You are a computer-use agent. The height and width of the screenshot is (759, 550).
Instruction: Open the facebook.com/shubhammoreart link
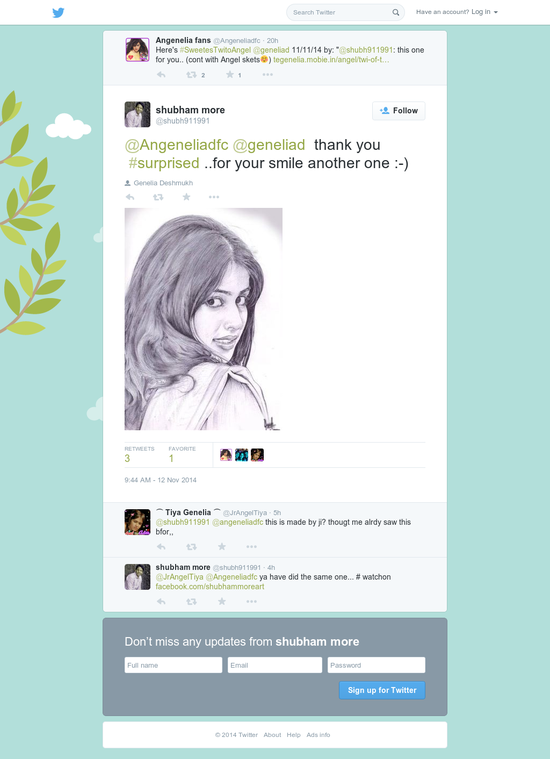pyautogui.click(x=210, y=587)
